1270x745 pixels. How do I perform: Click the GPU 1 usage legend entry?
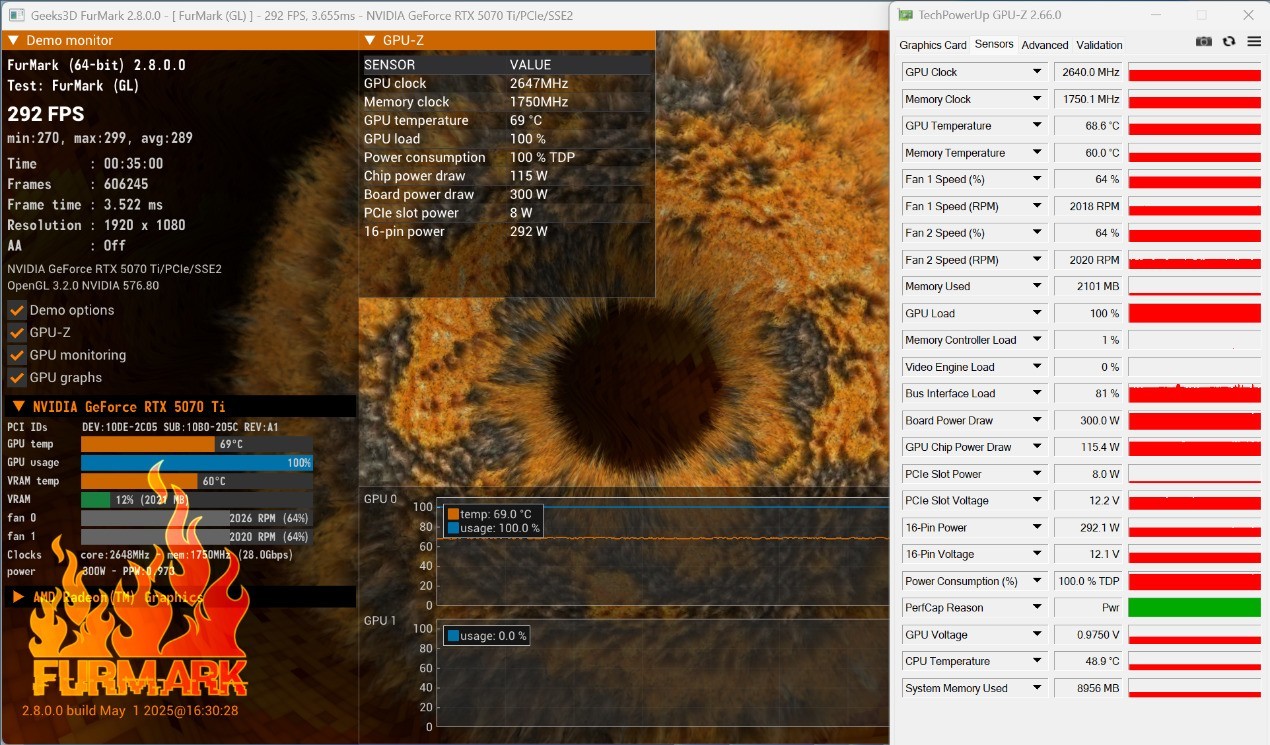[x=487, y=636]
